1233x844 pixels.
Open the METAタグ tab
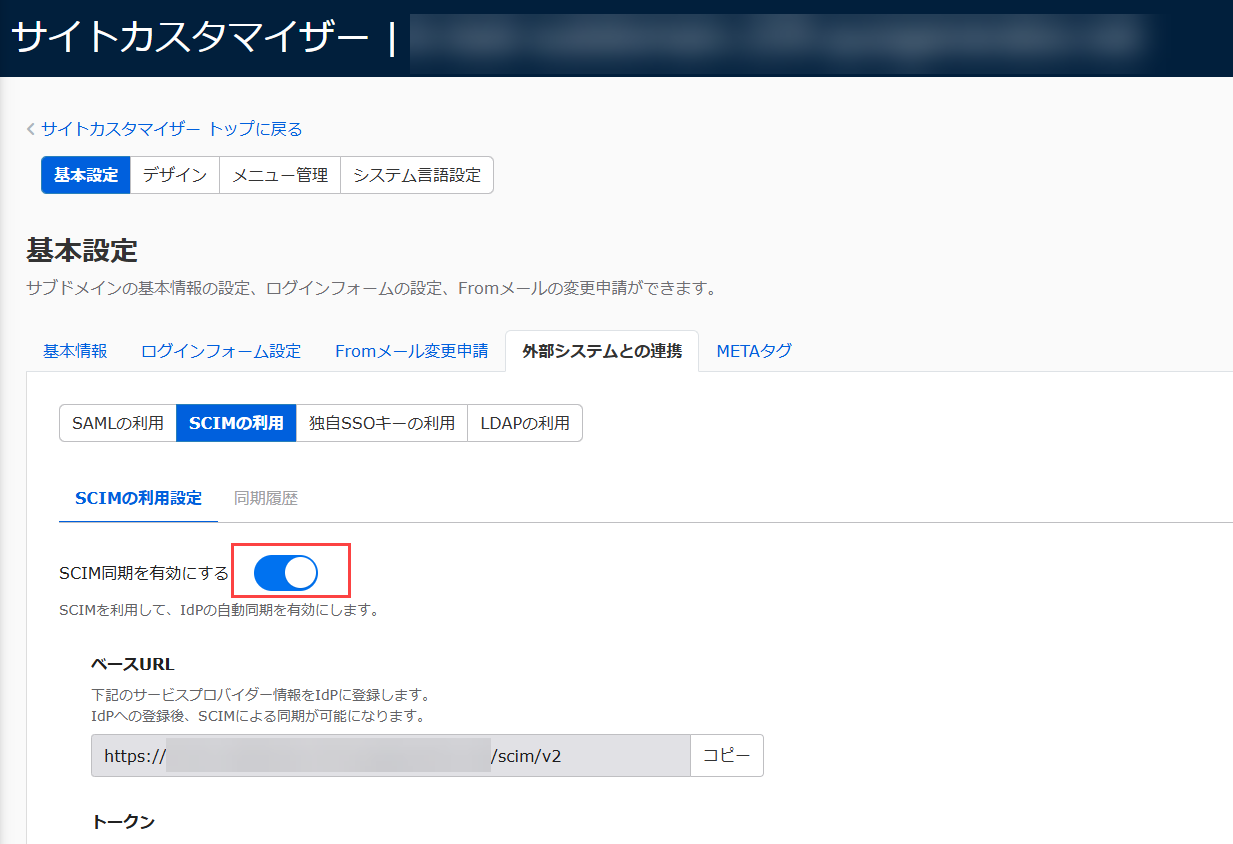click(754, 351)
